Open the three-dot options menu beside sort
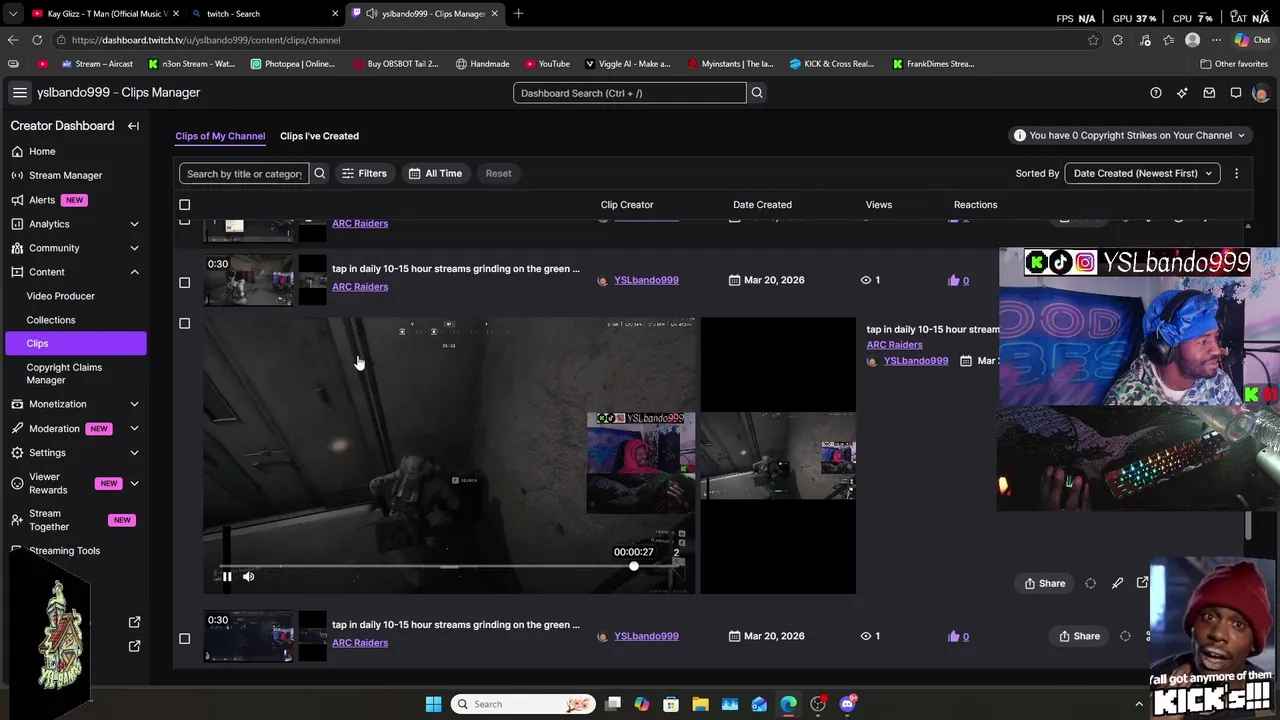This screenshot has width=1280, height=720. tap(1236, 173)
